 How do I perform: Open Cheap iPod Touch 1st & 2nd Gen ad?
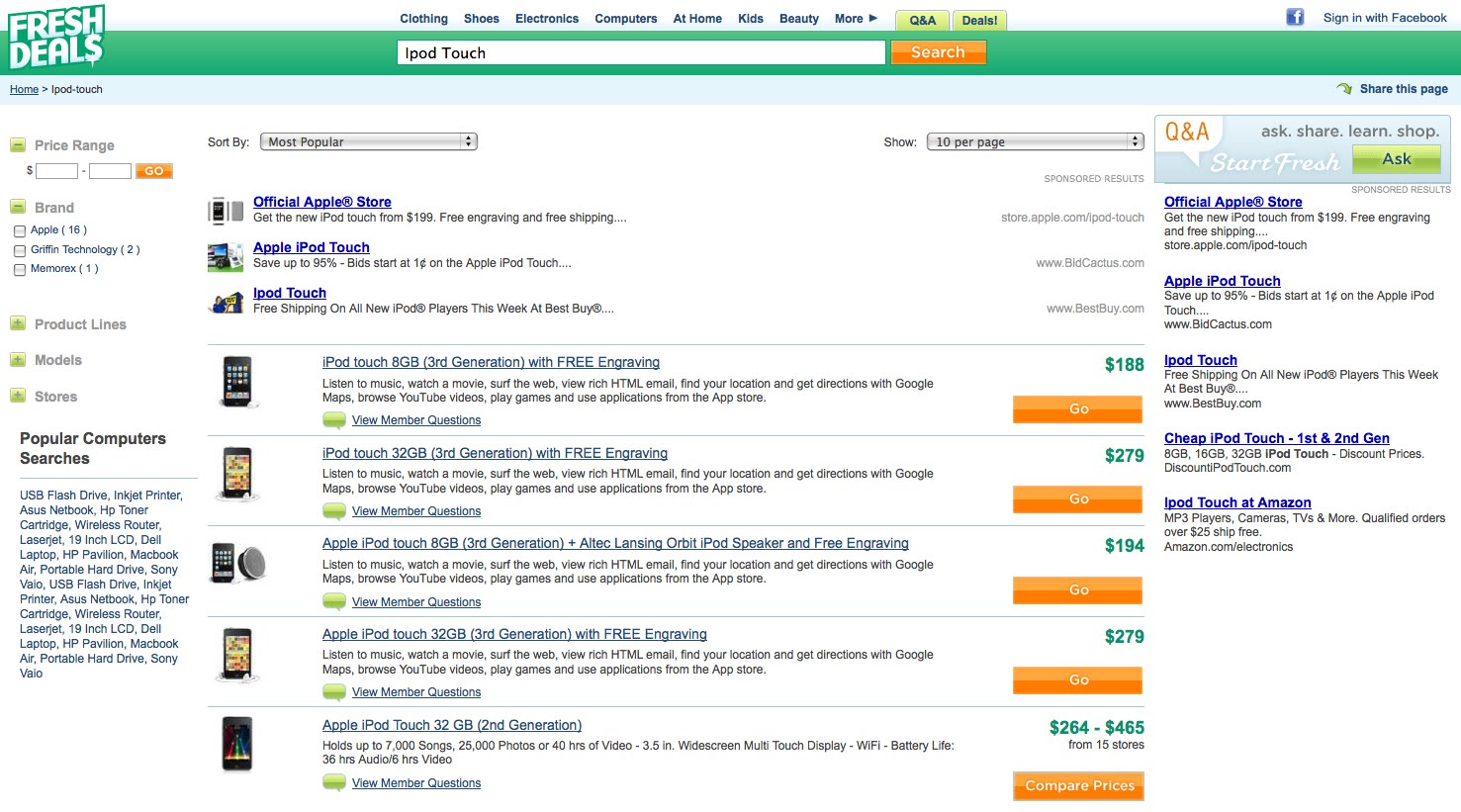pos(1277,438)
